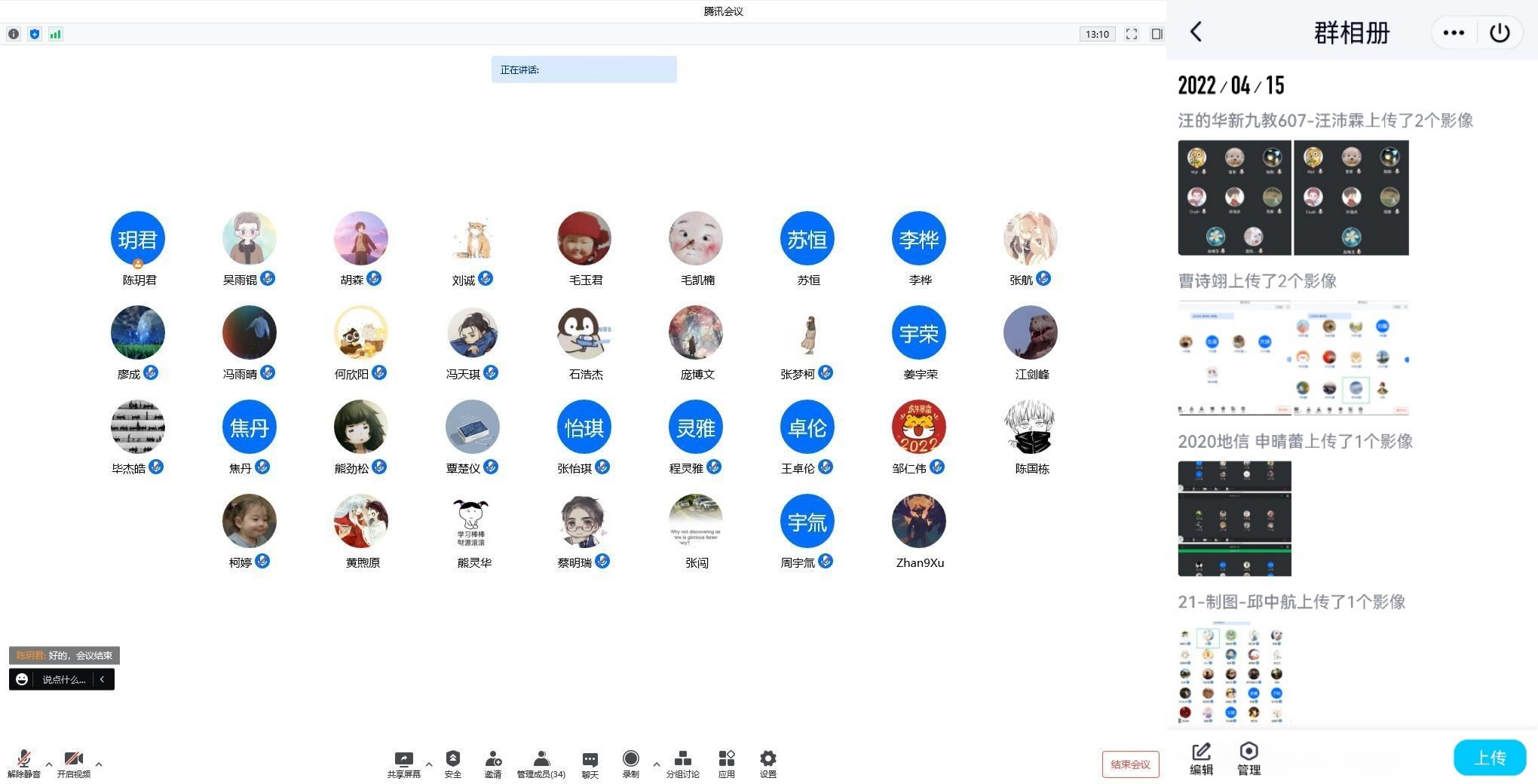Viewport: 1538px width, 784px height.
Task: Open breakout rooms (分组讨论)
Action: [682, 763]
